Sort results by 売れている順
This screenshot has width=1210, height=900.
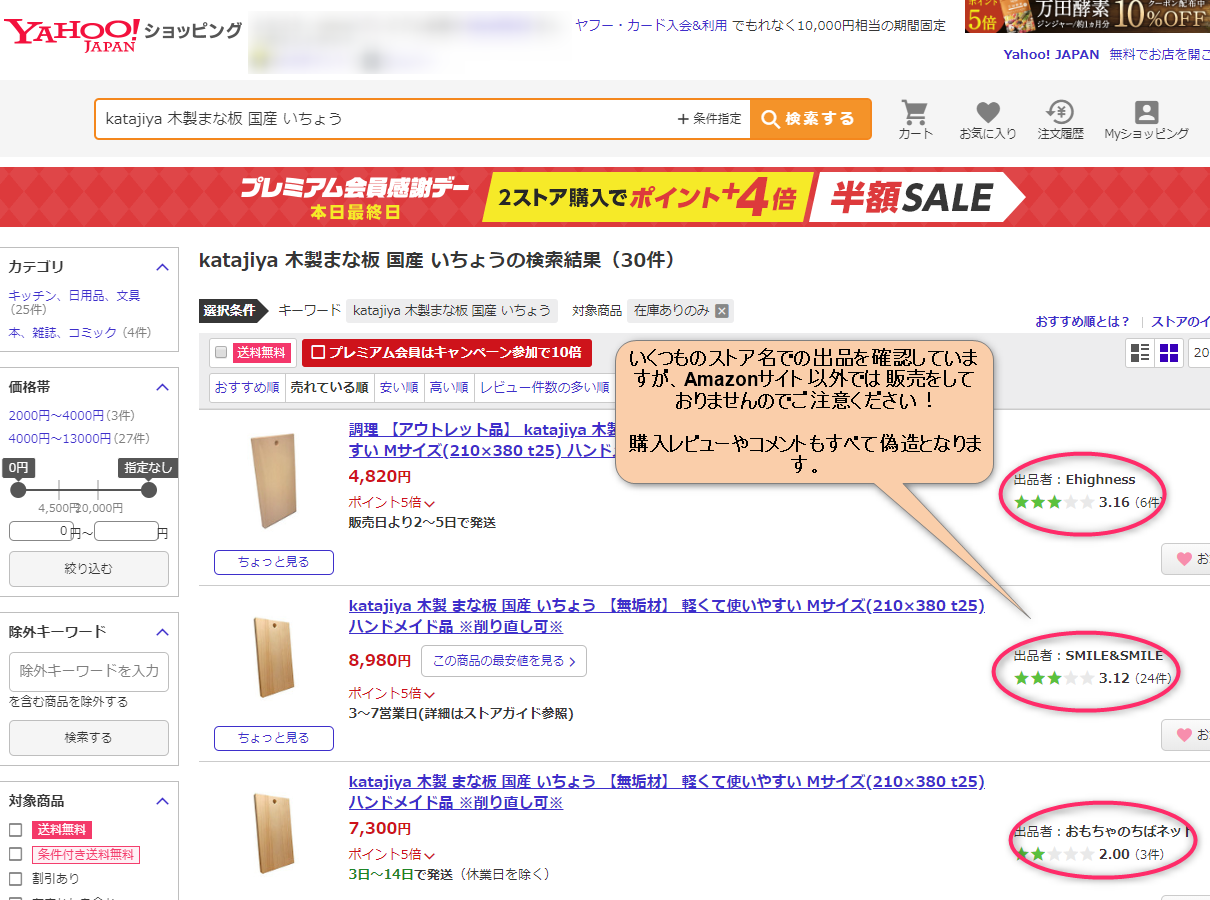329,387
